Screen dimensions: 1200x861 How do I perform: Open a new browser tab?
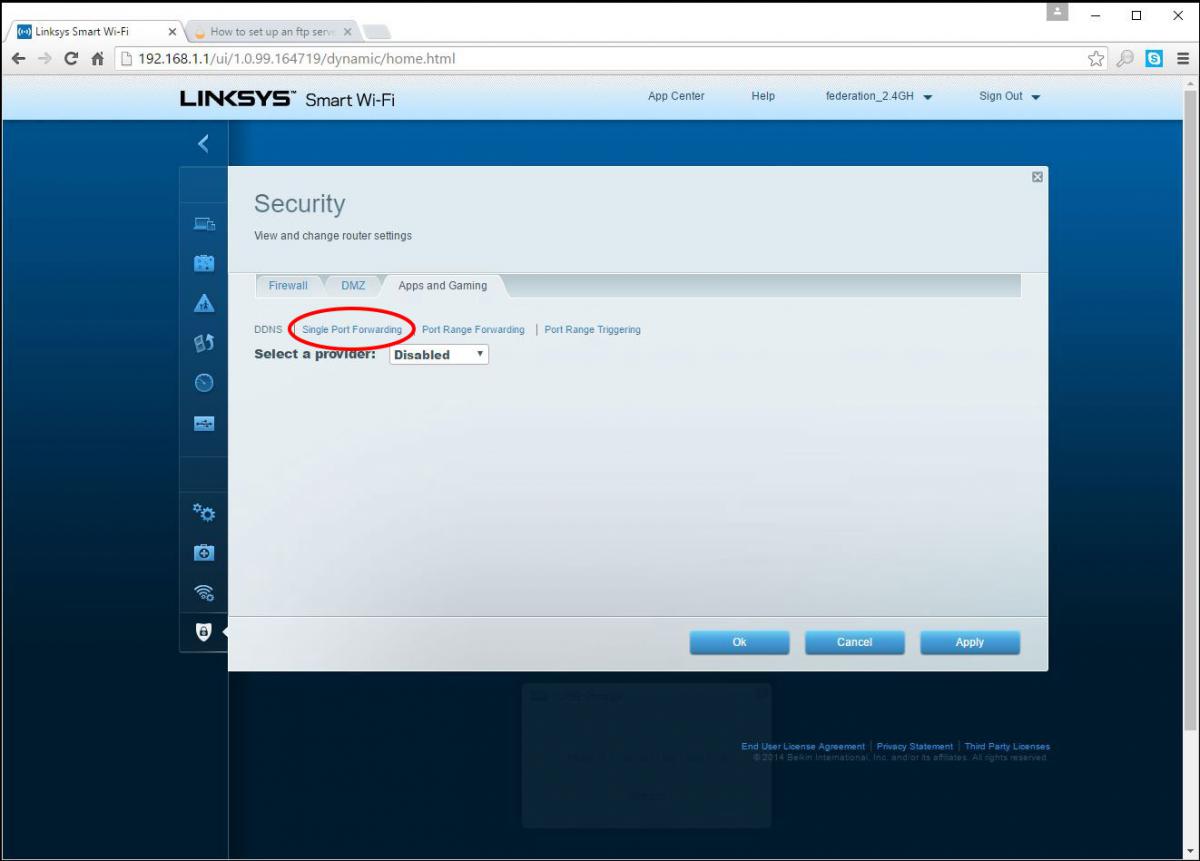[377, 32]
